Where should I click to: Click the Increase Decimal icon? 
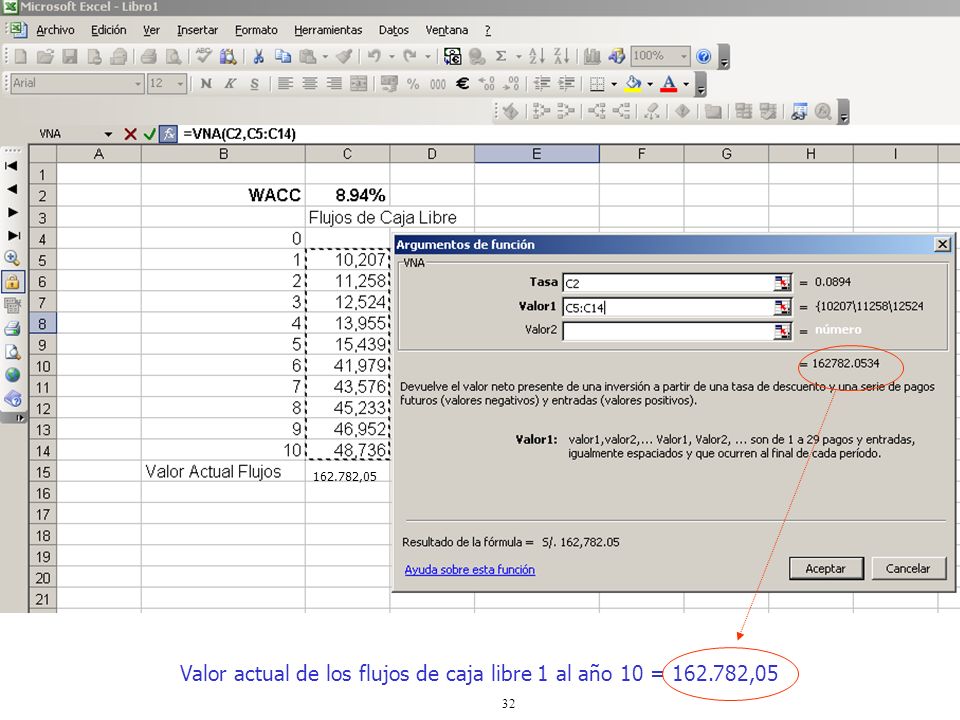click(487, 83)
